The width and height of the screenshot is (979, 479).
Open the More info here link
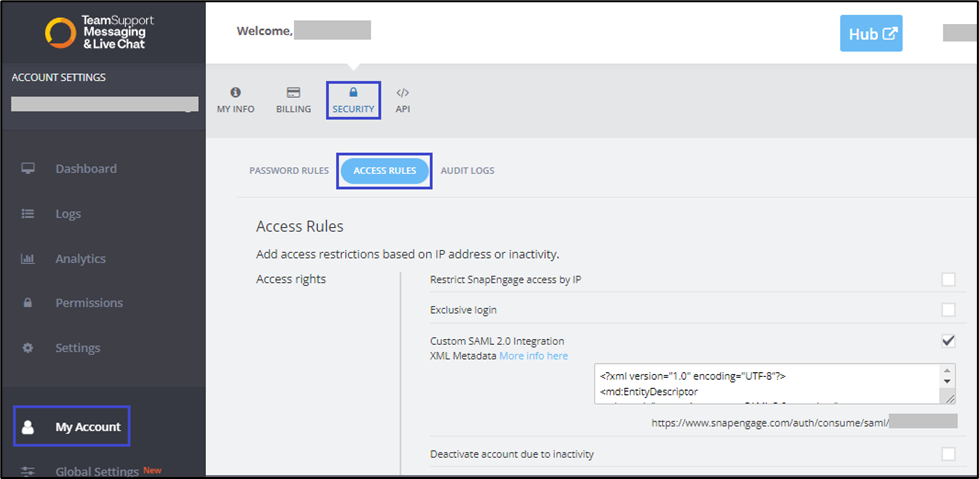pos(533,356)
